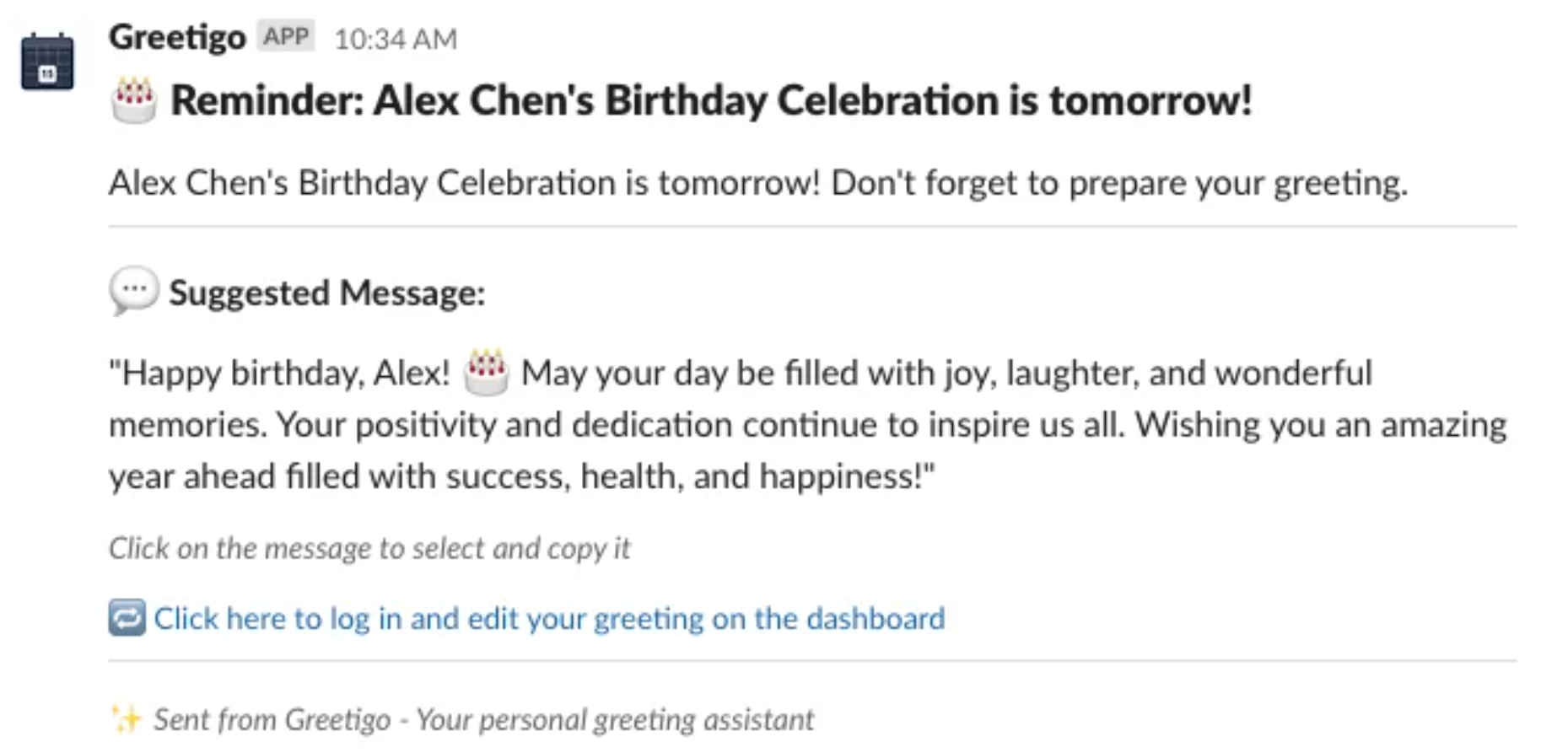Select the suggested birthday greeting text
1568x753 pixels.
(x=807, y=424)
